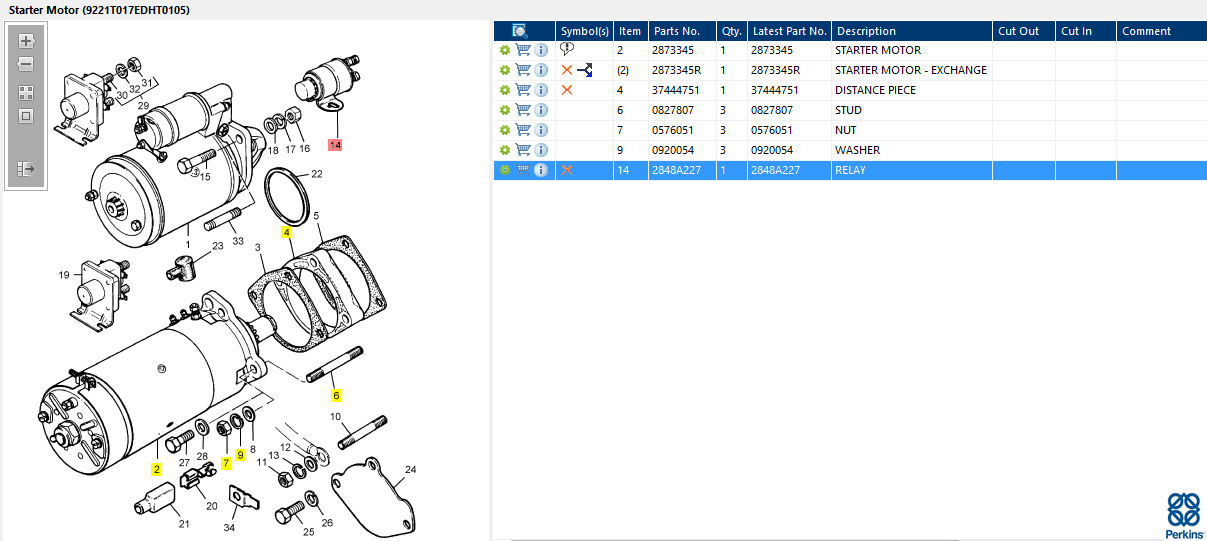Screen dimensions: 1207x541
Task: Open info for STARTER MOTOR 2873345
Action: (541, 50)
